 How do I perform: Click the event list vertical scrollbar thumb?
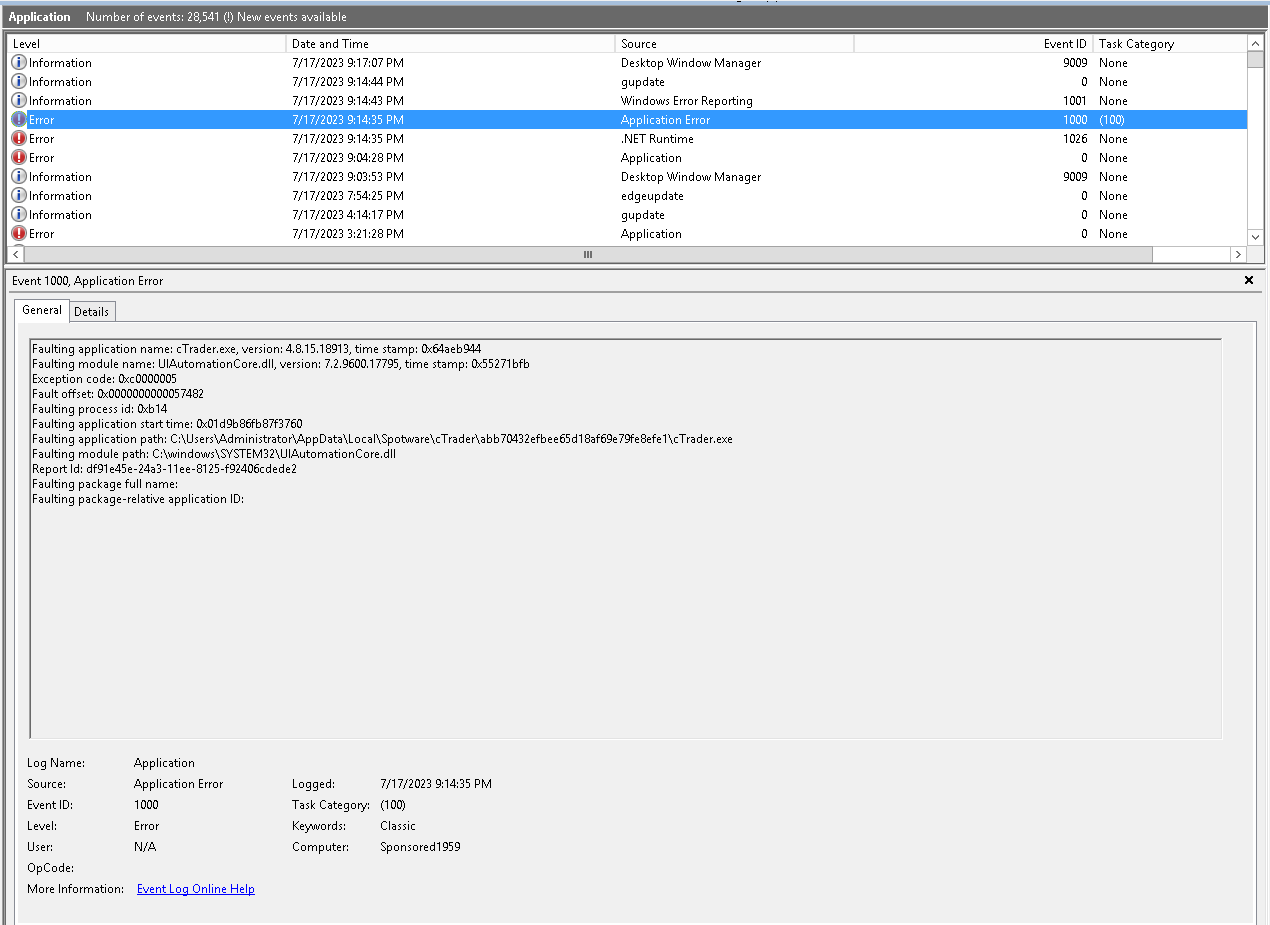pos(1256,59)
